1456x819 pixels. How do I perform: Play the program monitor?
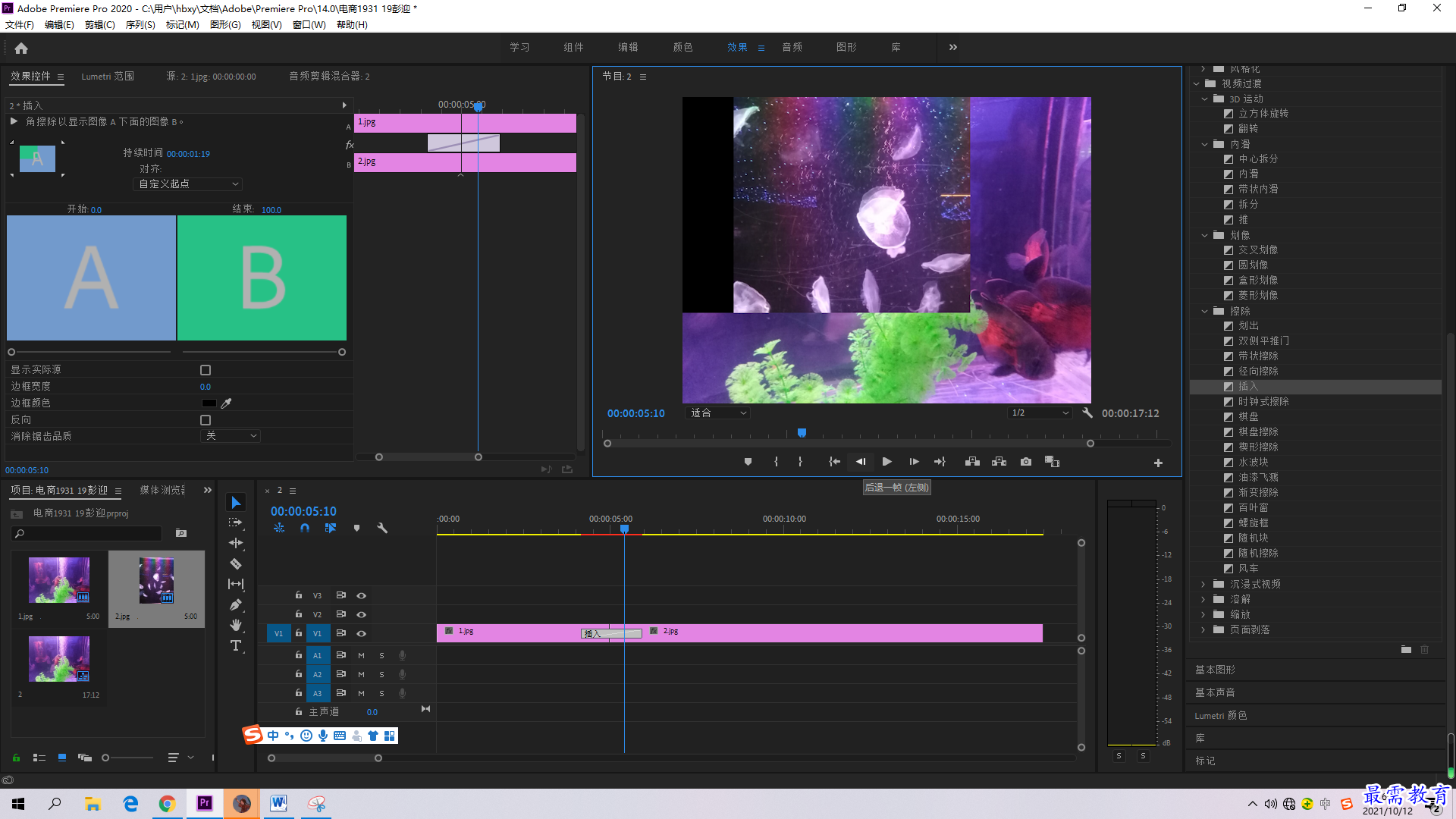(886, 462)
